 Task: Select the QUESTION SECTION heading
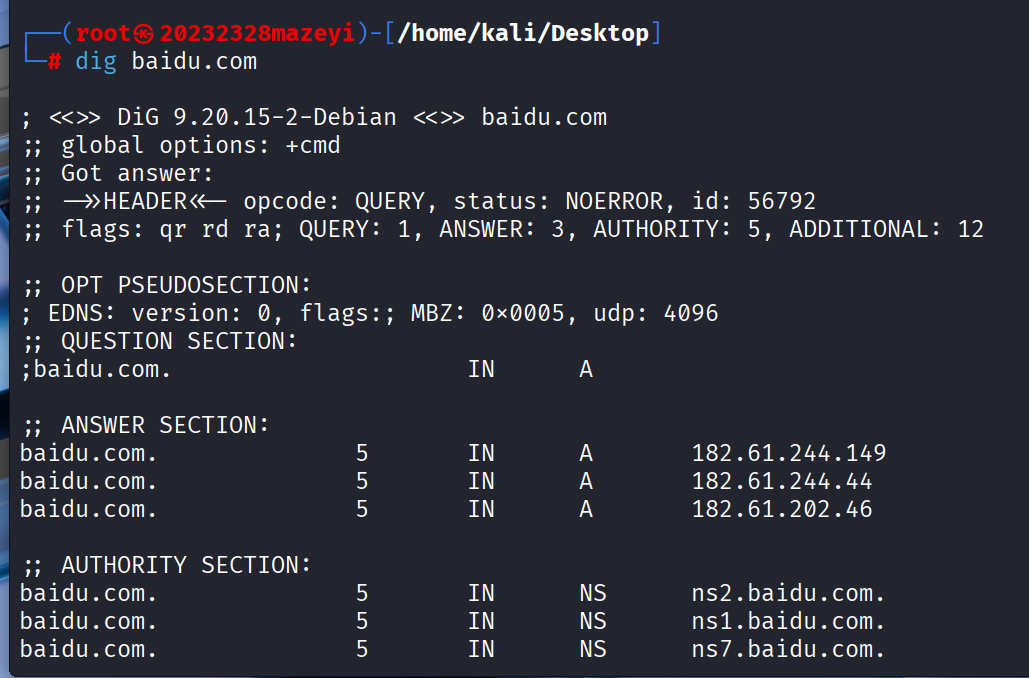click(178, 341)
